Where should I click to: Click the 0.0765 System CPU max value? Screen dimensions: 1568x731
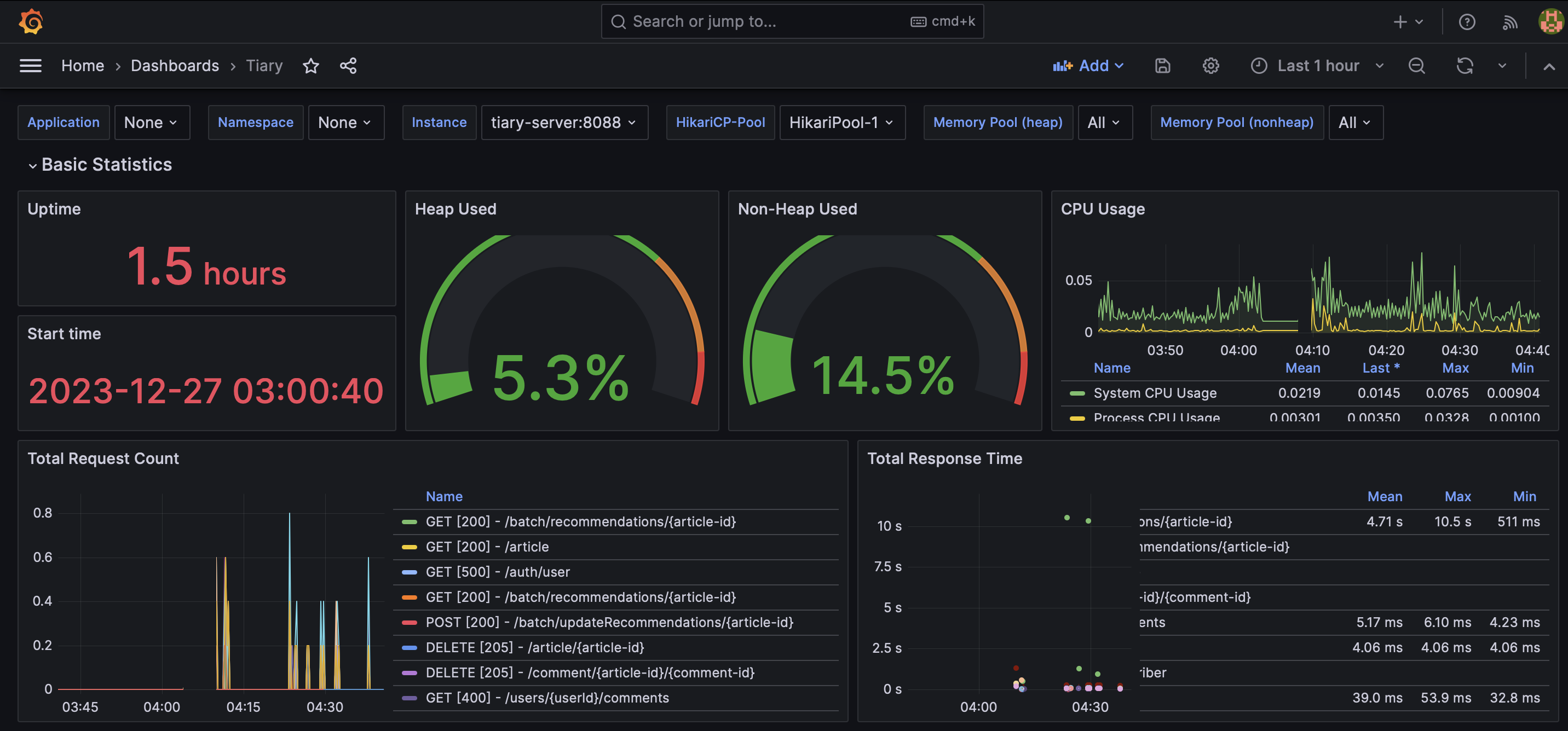point(1447,393)
